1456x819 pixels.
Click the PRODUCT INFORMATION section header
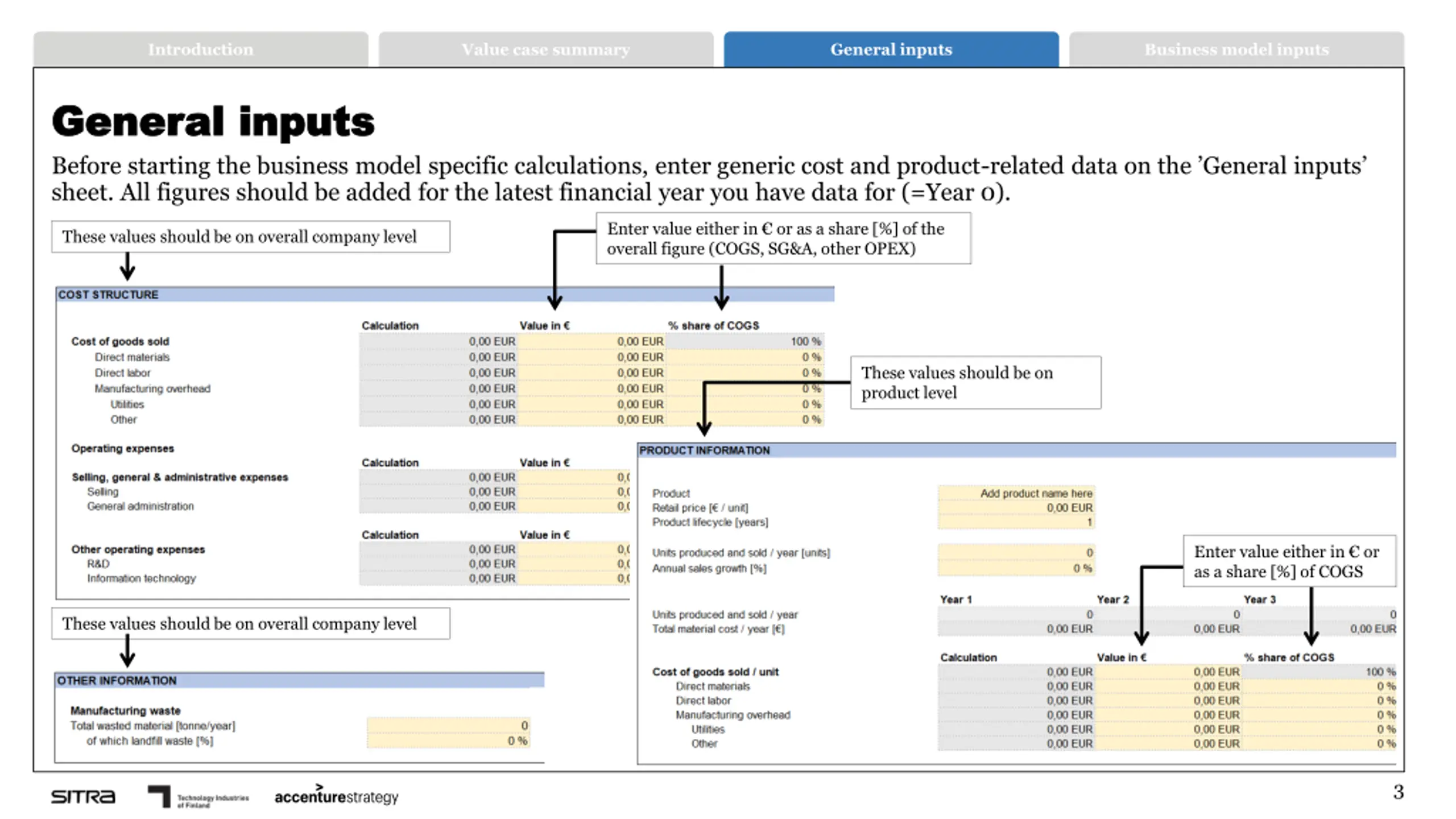coord(1017,450)
